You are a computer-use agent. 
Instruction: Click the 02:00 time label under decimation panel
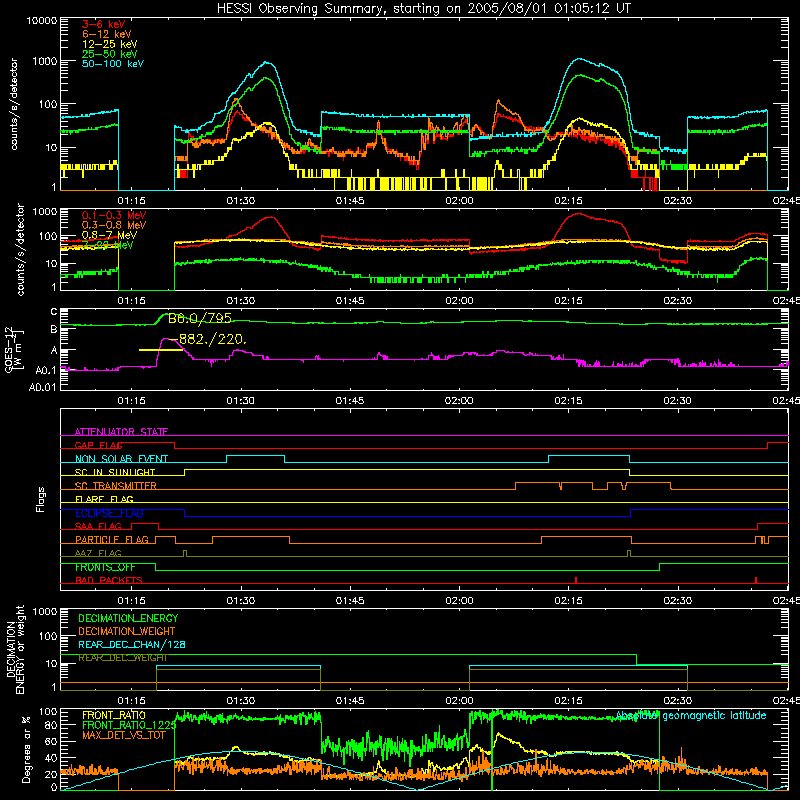pyautogui.click(x=459, y=700)
